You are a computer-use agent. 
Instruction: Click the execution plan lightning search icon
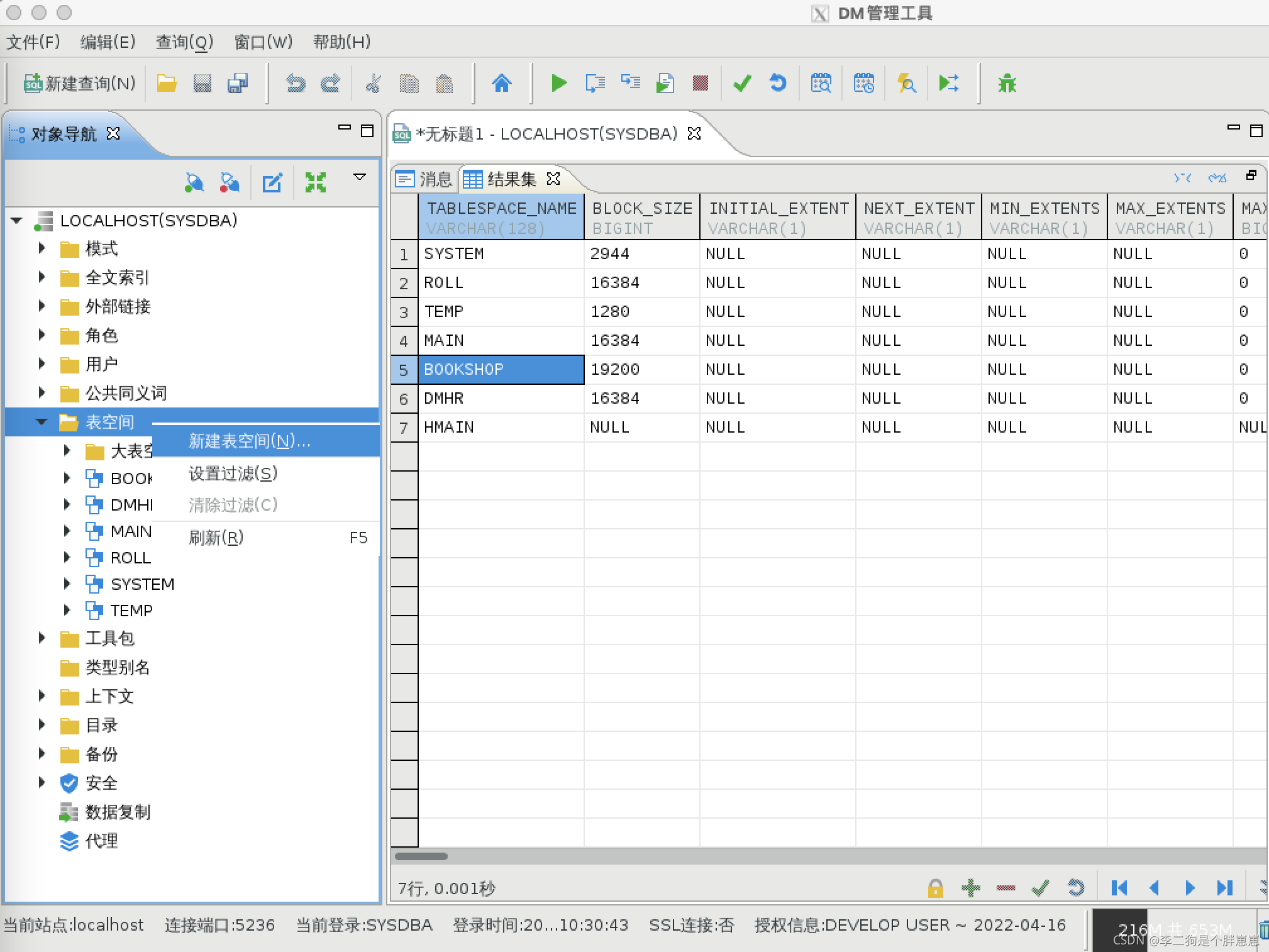coord(906,83)
